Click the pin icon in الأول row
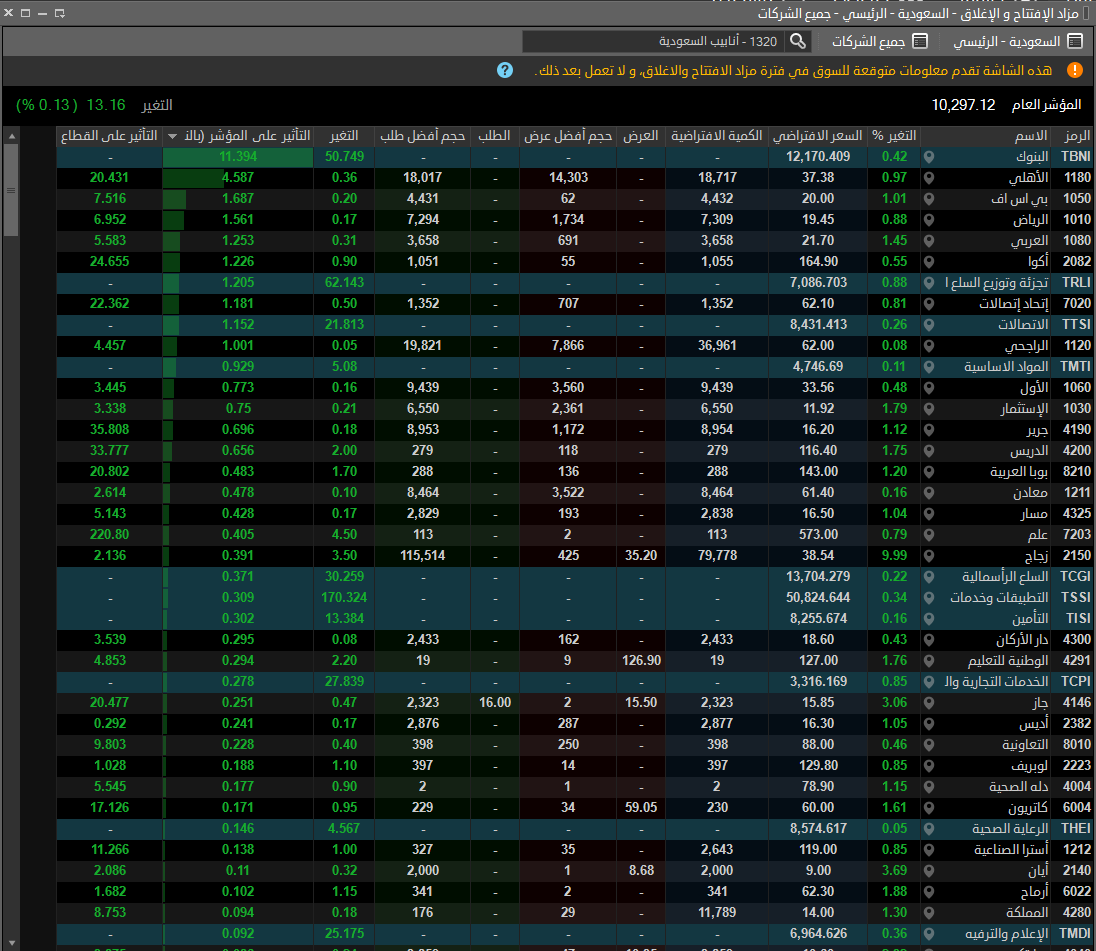 coord(929,388)
